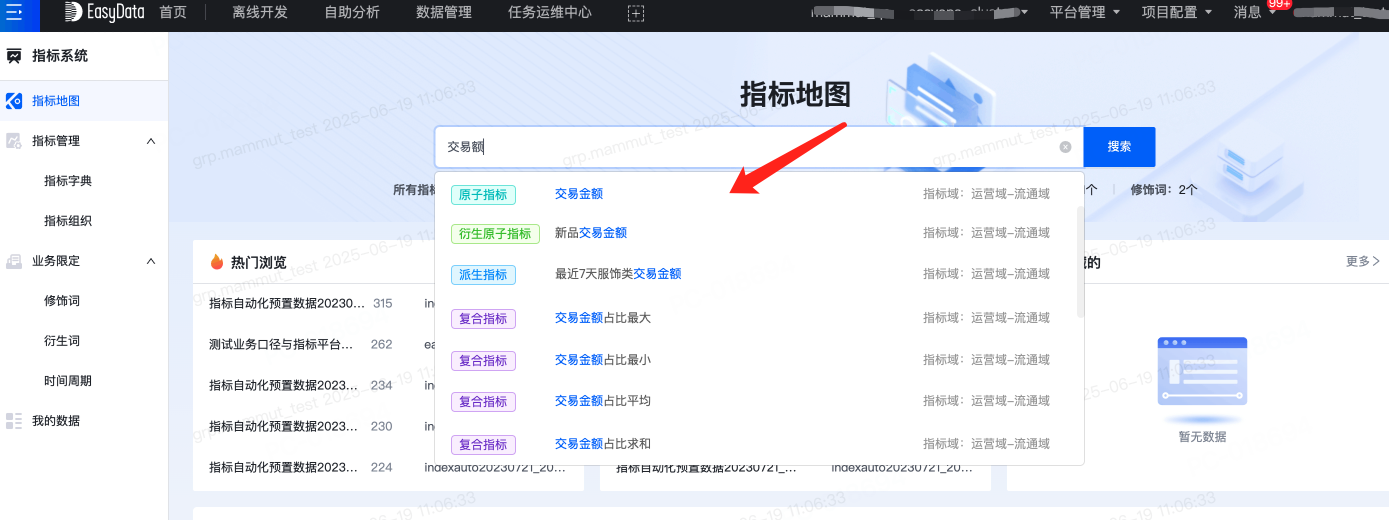Image resolution: width=1389 pixels, height=520 pixels.
Task: Collapse the 业务限定 section chevron
Action: (x=151, y=261)
